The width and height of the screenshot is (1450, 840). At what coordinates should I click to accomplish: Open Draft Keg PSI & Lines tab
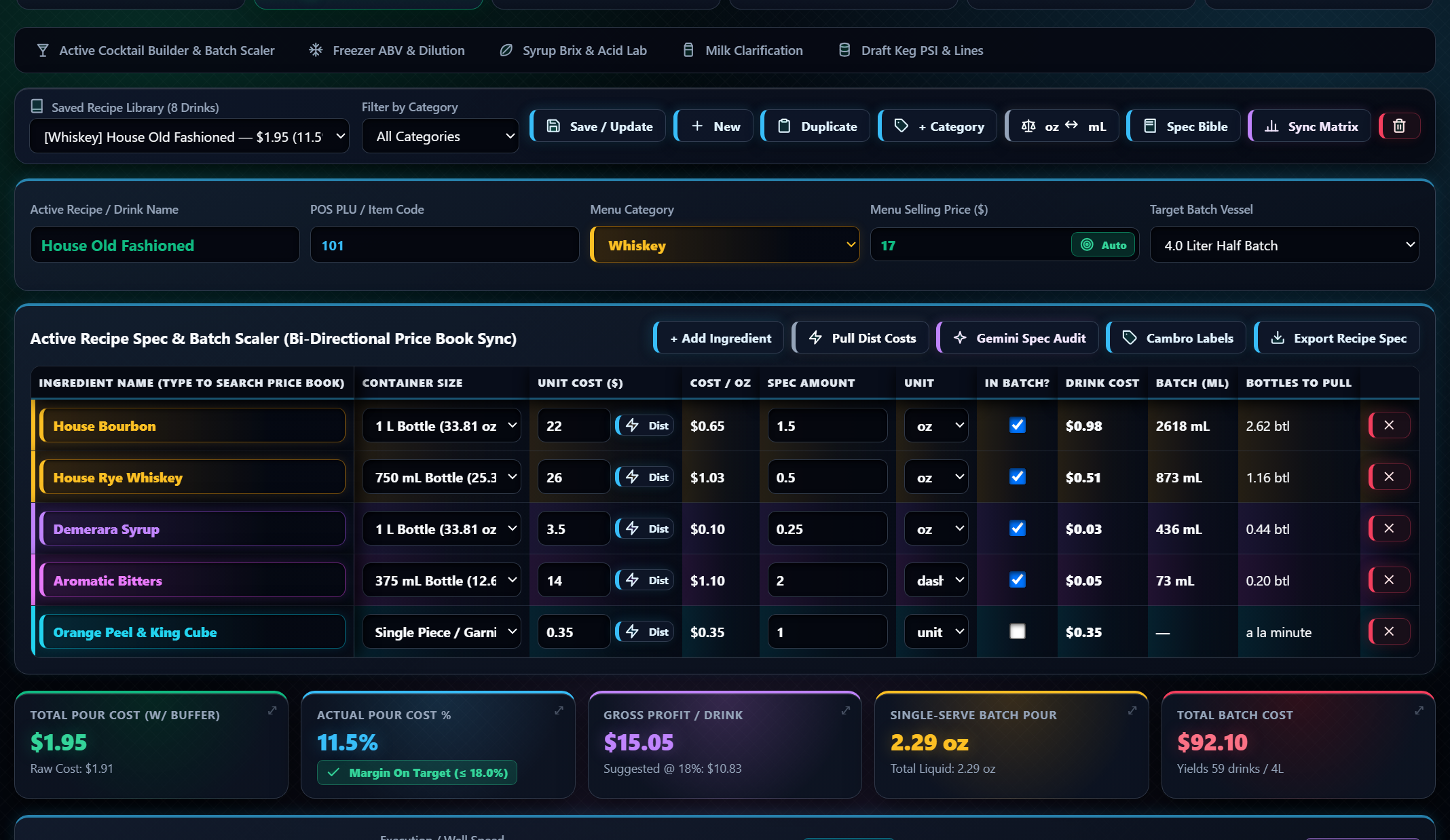pyautogui.click(x=911, y=50)
